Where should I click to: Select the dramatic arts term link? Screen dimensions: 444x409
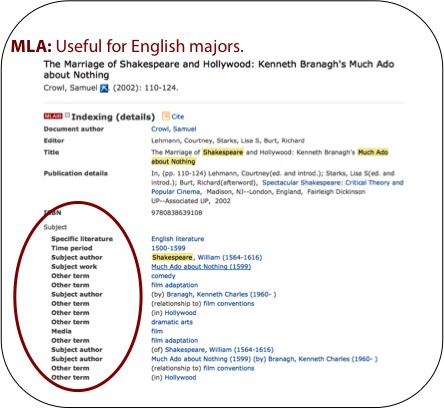pos(172,322)
